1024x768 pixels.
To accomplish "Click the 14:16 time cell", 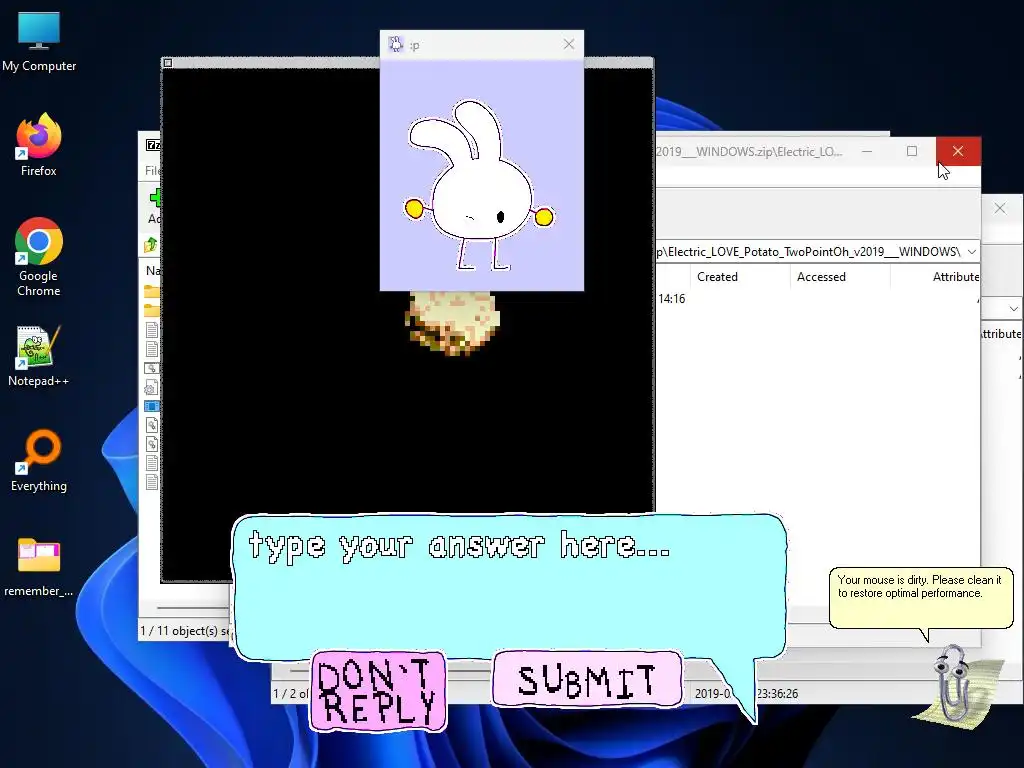I will point(671,299).
